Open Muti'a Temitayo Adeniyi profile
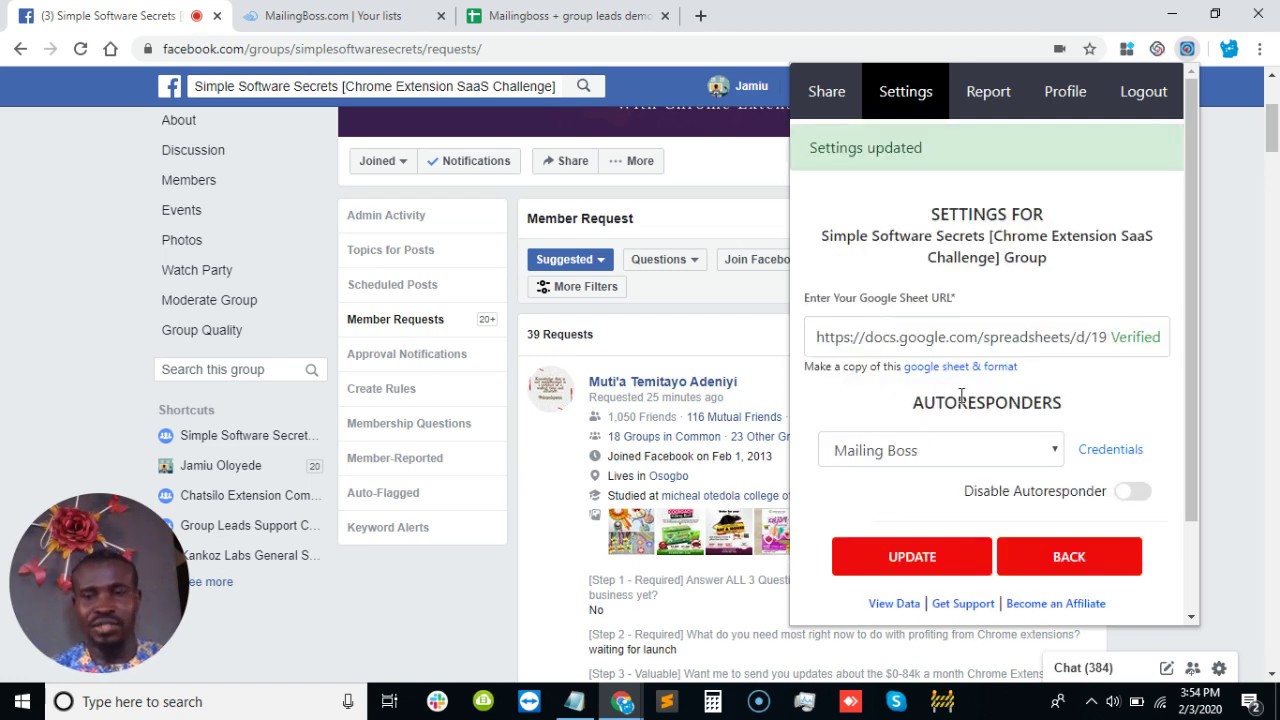Screen dimensions: 1280x720 663,381
